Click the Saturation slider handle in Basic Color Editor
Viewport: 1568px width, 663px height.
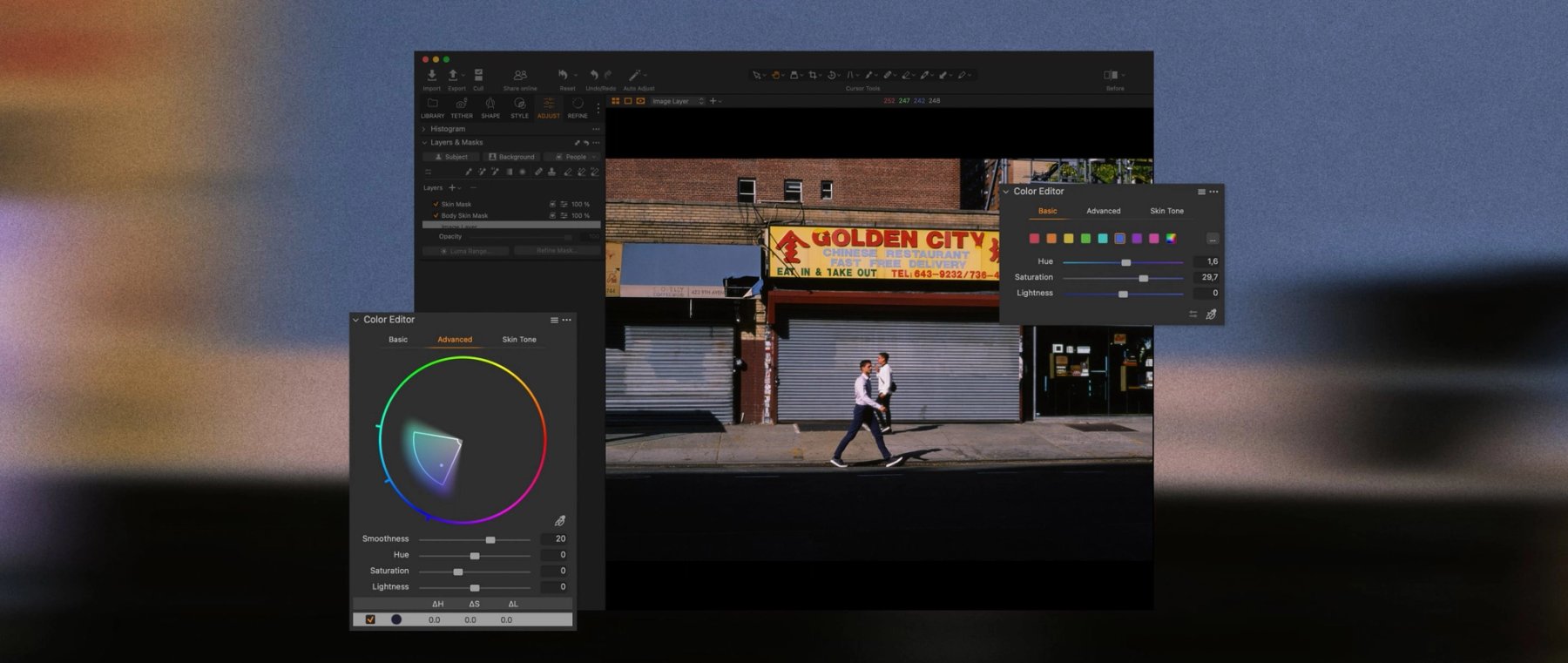tap(1144, 278)
